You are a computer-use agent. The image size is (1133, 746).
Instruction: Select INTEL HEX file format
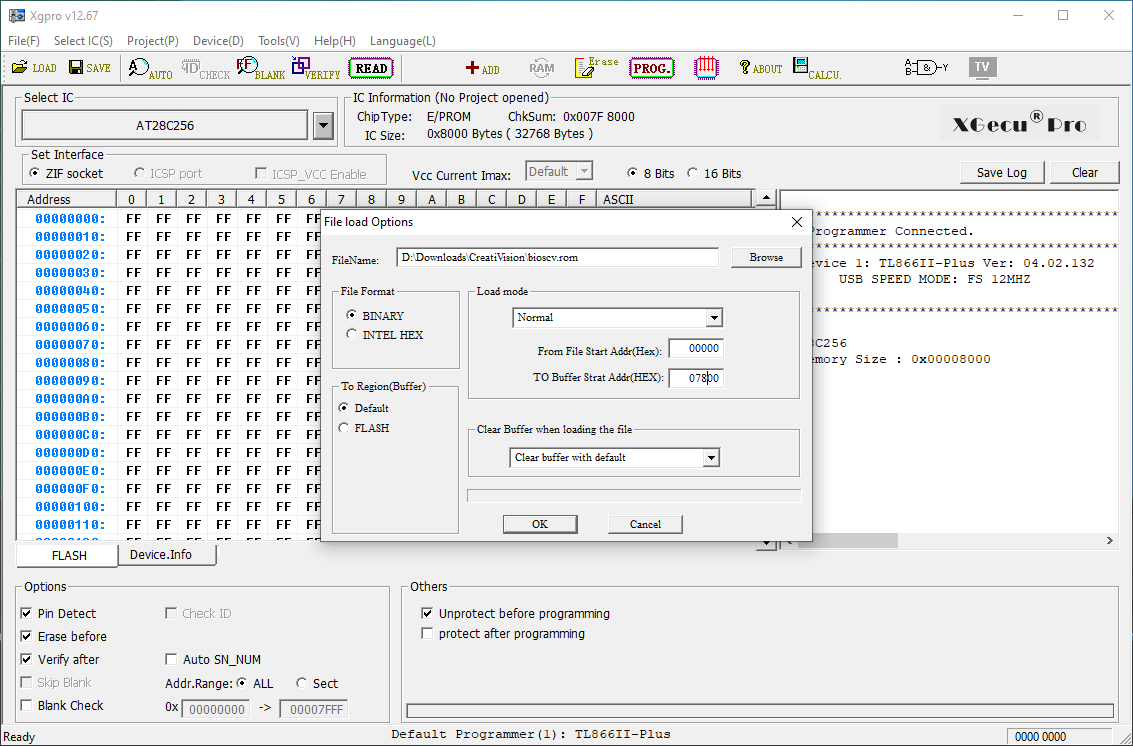click(x=353, y=335)
